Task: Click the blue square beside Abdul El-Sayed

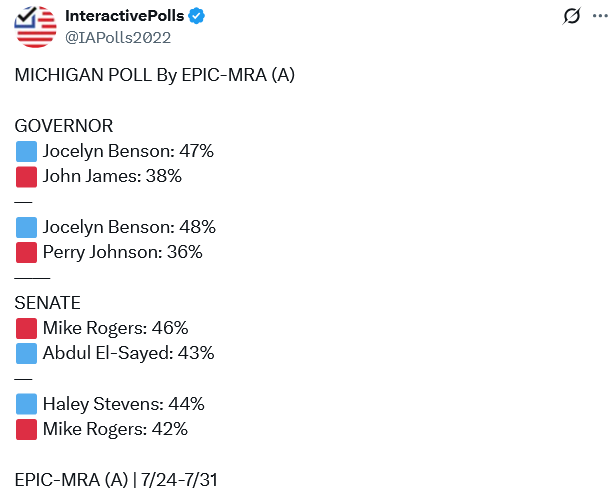Action: pos(26,353)
